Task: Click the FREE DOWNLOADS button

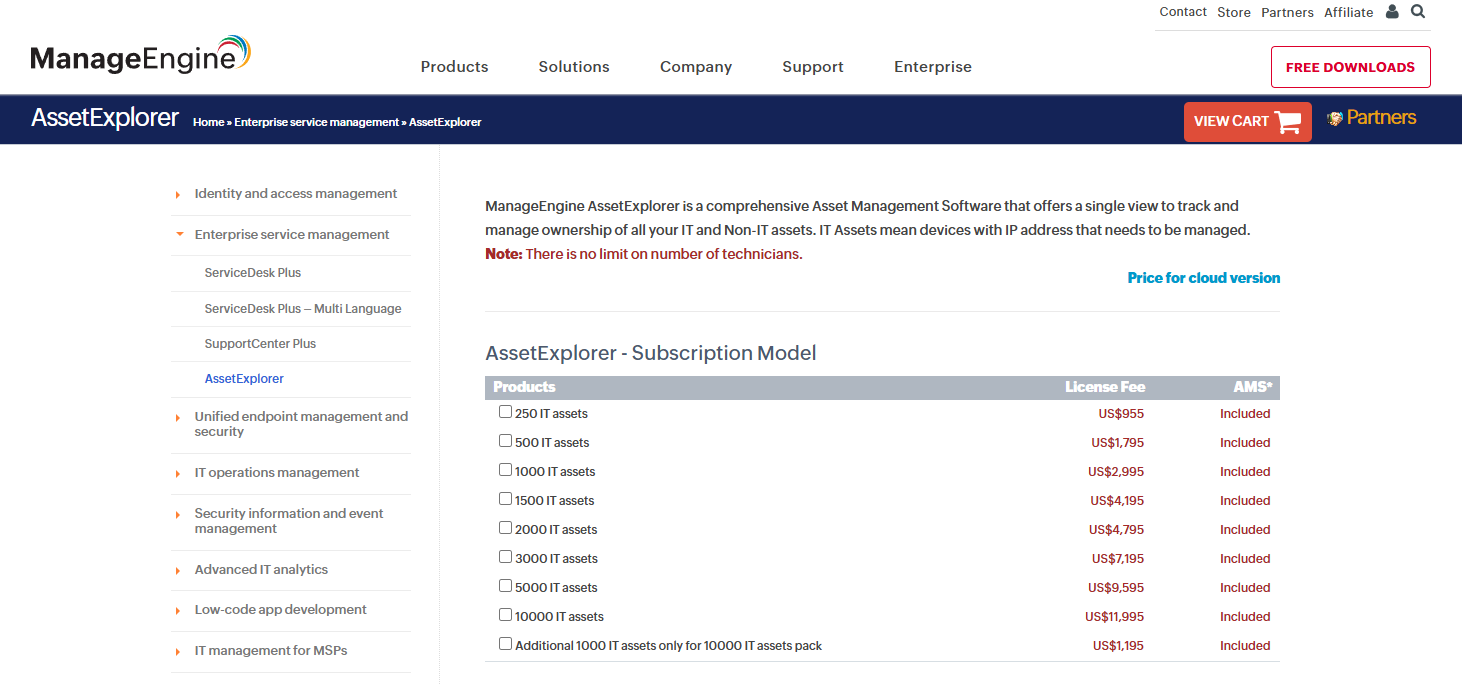Action: 1349,67
